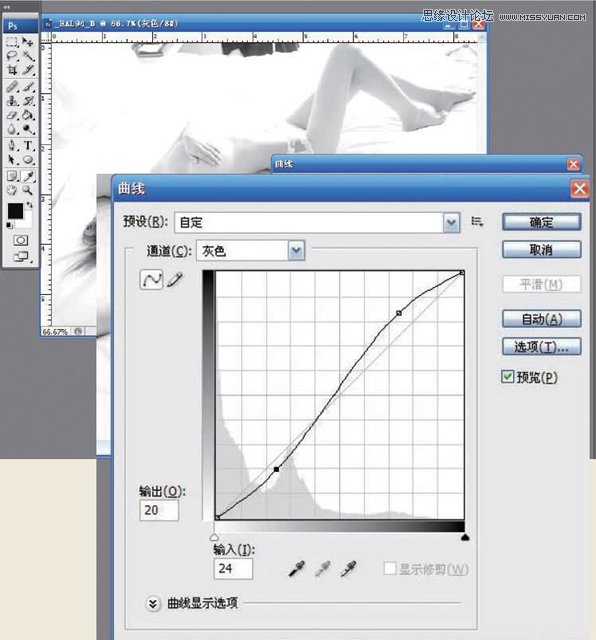
Task: Select the Crop tool
Action: [x=12, y=70]
